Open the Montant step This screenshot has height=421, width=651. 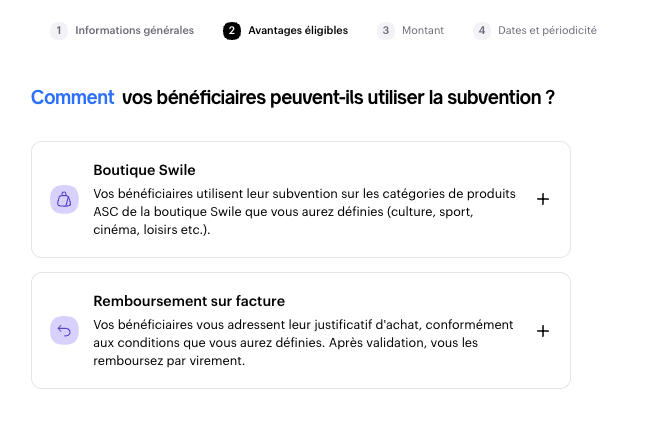423,30
